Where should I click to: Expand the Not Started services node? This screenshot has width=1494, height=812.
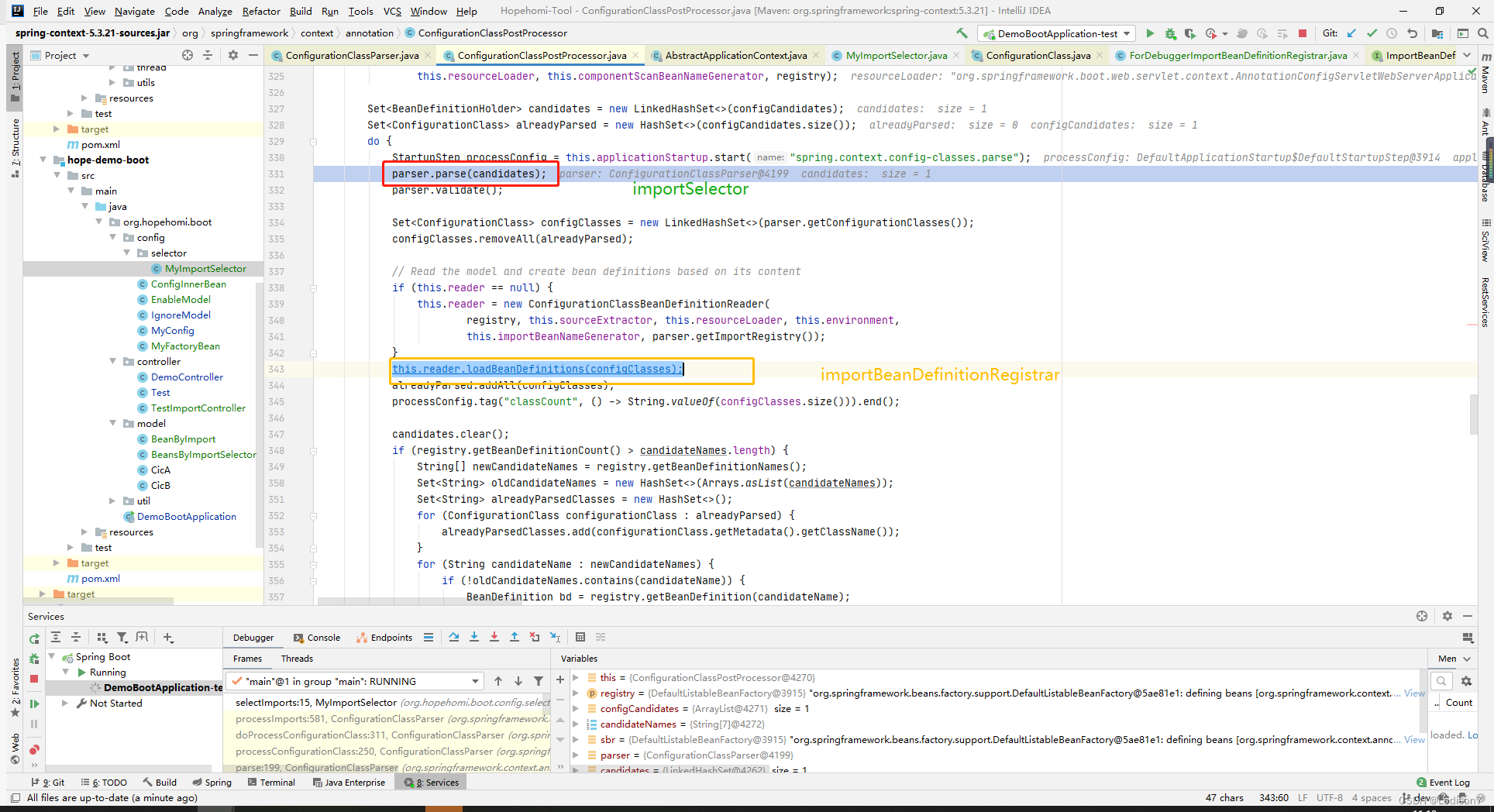pyautogui.click(x=65, y=703)
